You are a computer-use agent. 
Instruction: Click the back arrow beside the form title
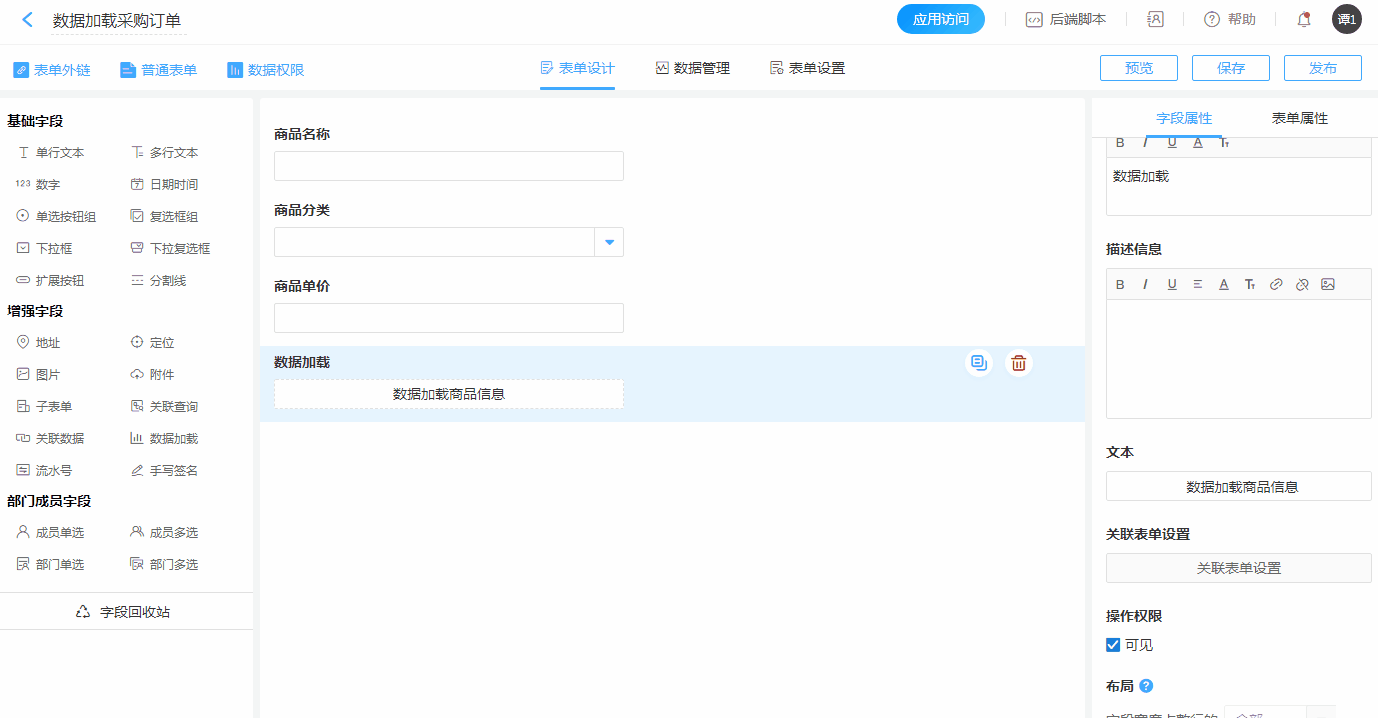point(27,20)
